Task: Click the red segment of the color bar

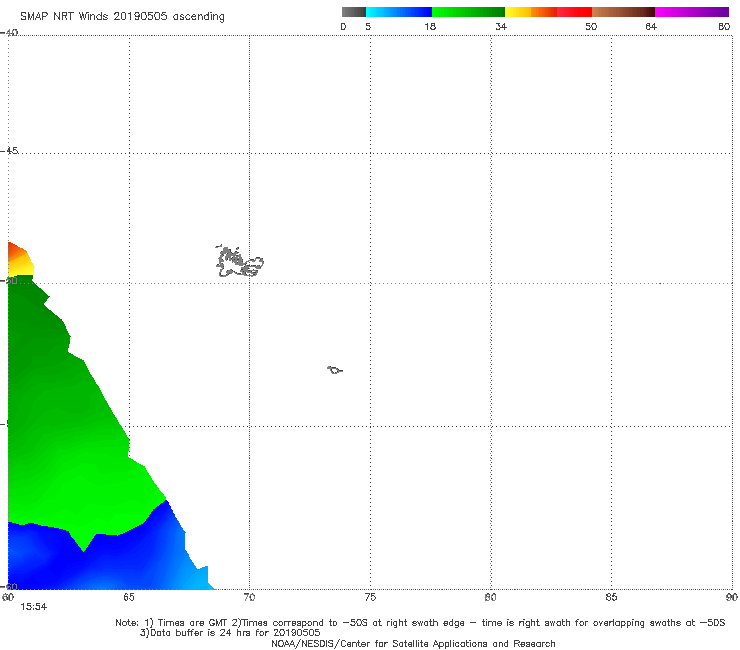Action: coord(575,12)
